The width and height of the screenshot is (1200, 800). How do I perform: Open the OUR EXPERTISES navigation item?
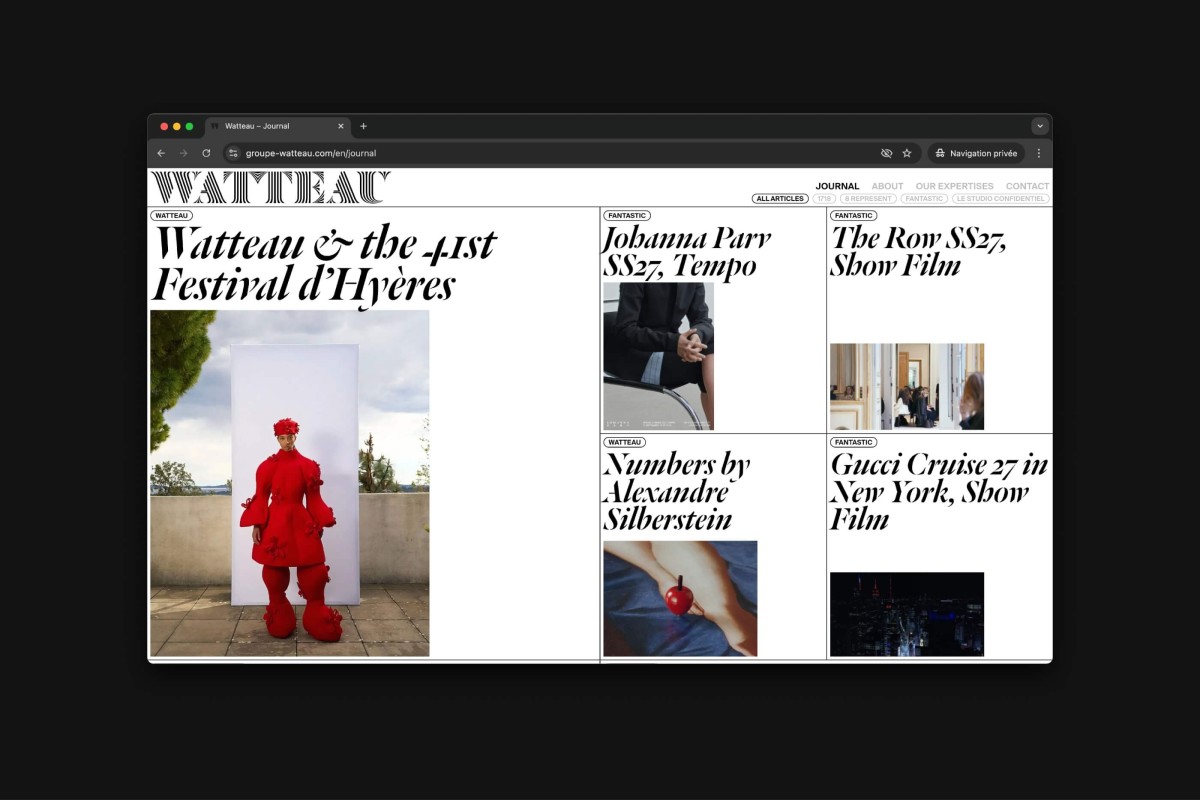pyautogui.click(x=955, y=186)
